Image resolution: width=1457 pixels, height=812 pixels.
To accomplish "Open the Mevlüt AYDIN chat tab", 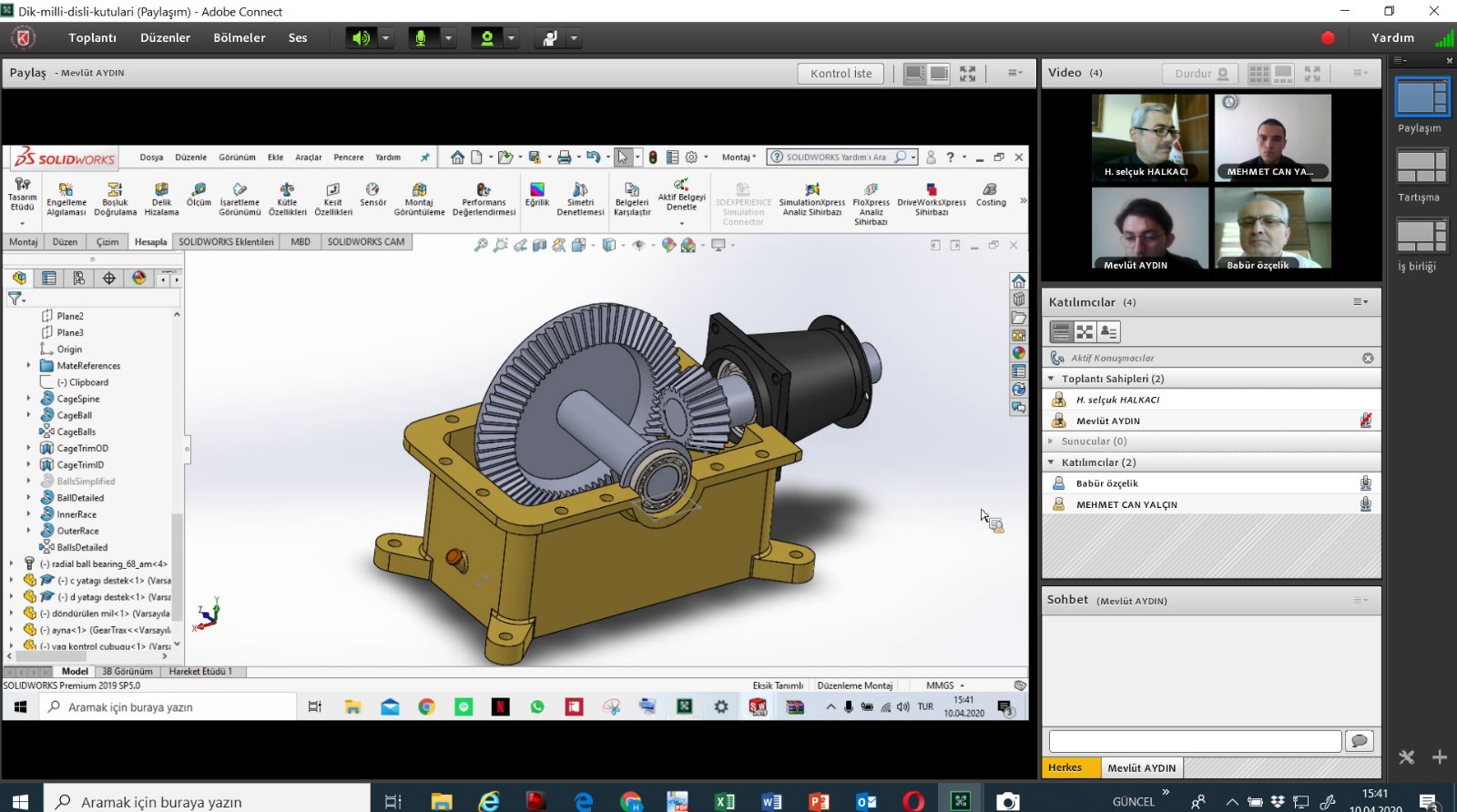I will (x=1141, y=767).
